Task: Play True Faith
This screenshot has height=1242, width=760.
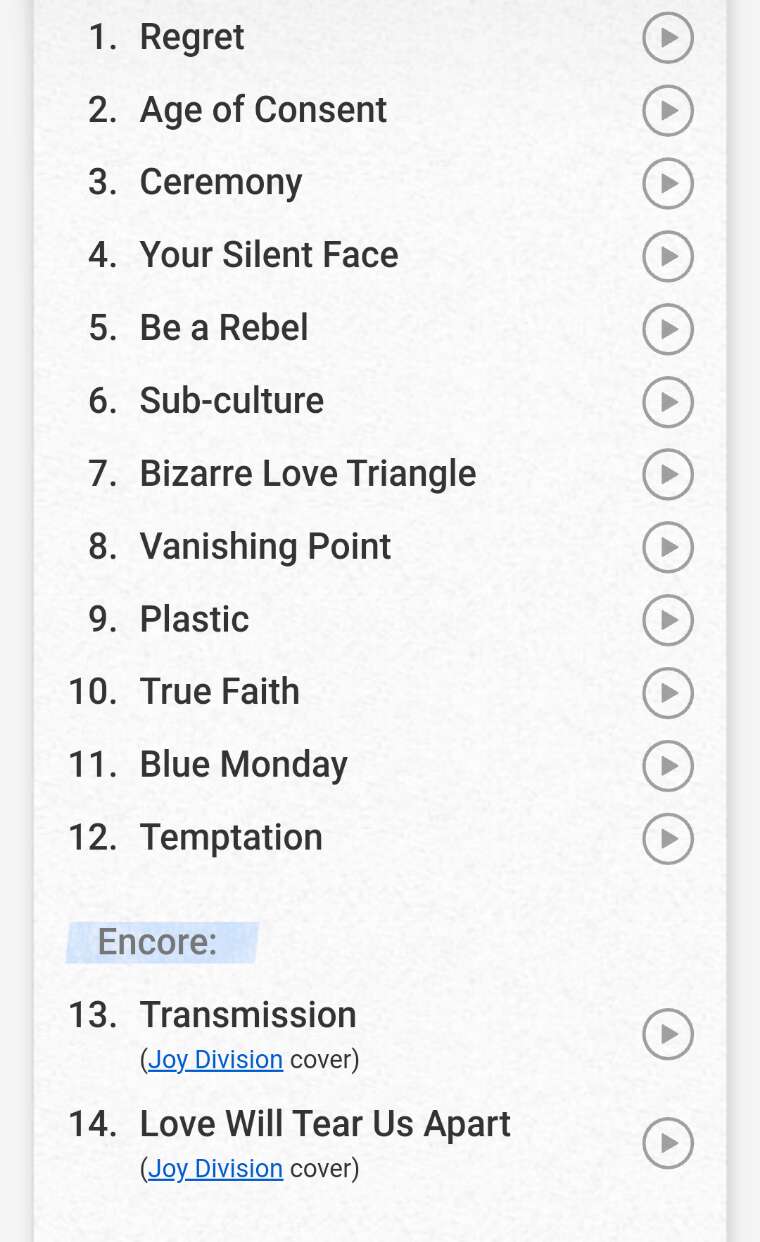Action: 667,692
